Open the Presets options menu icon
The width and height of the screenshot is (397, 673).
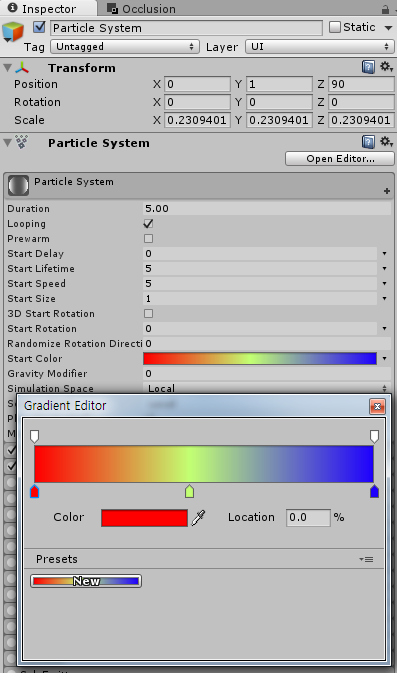click(367, 559)
